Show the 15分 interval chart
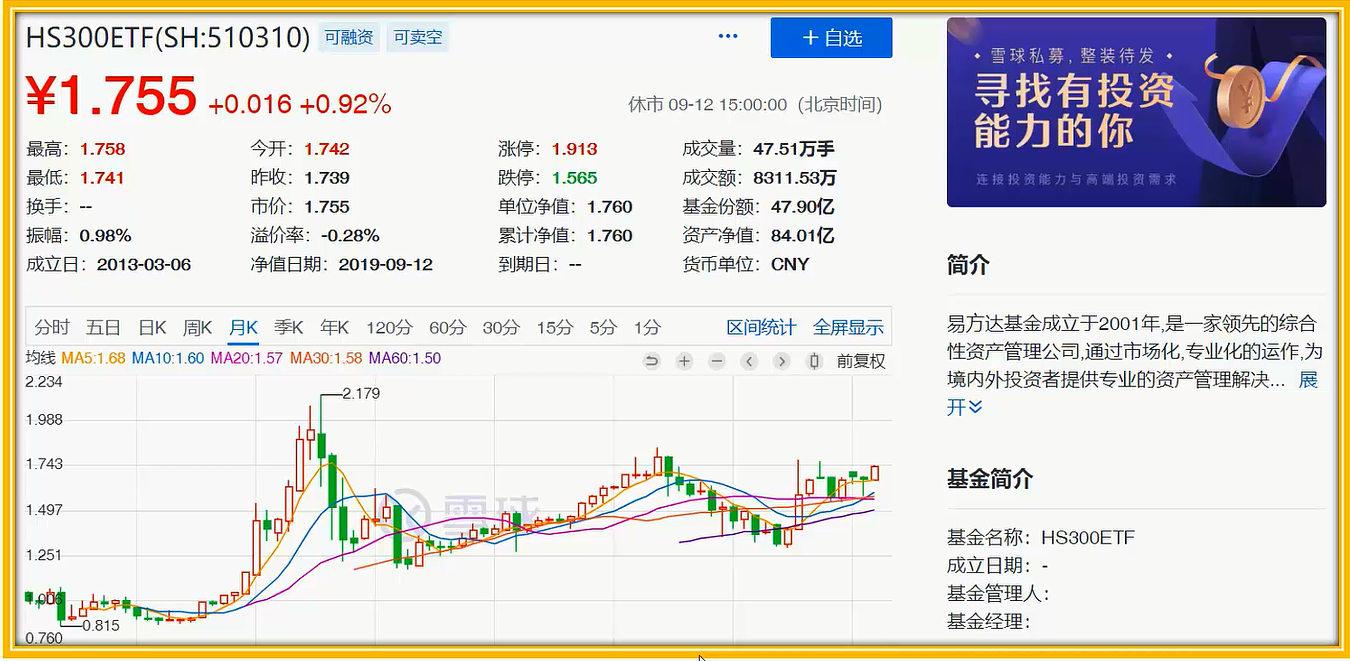Viewport: 1350px width, 661px height. (555, 327)
